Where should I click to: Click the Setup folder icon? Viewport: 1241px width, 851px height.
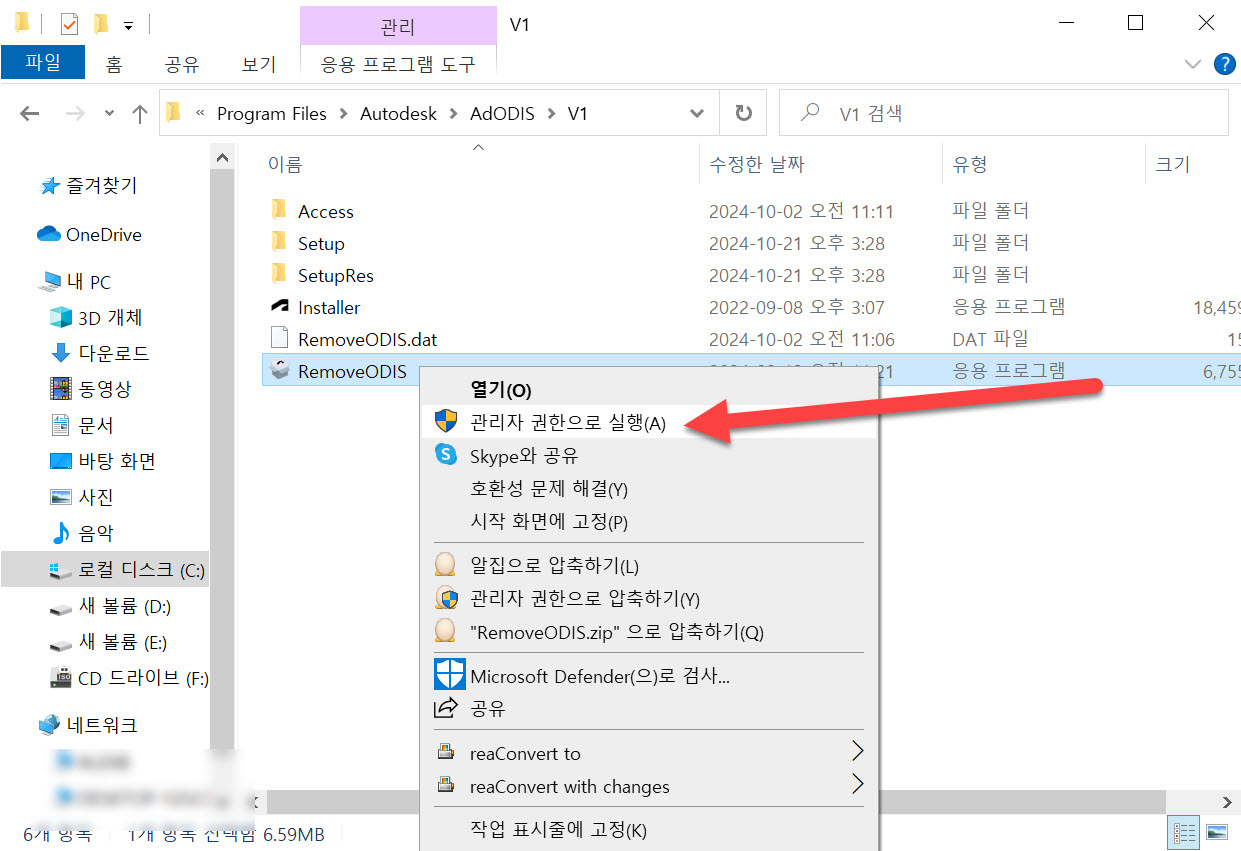coord(278,242)
